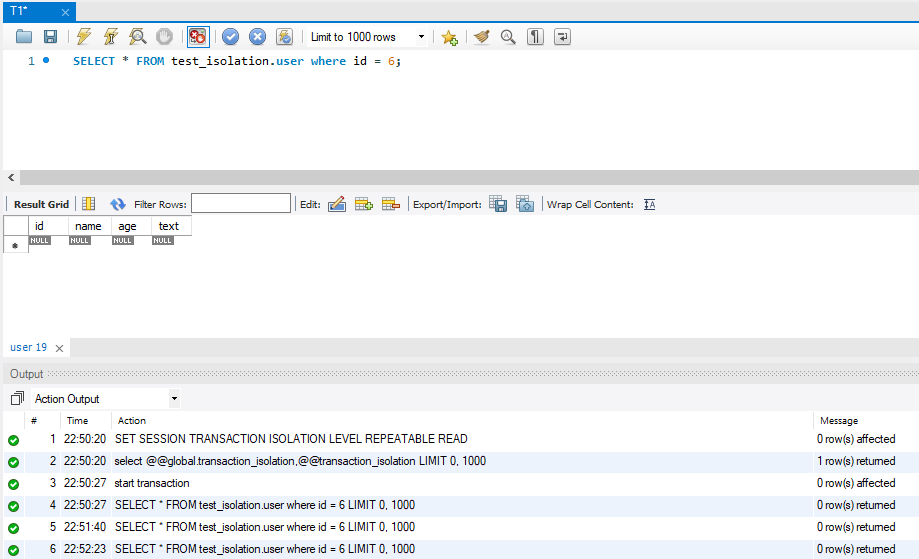Run EXPLAIN with magnifier lightning icon

click(138, 37)
